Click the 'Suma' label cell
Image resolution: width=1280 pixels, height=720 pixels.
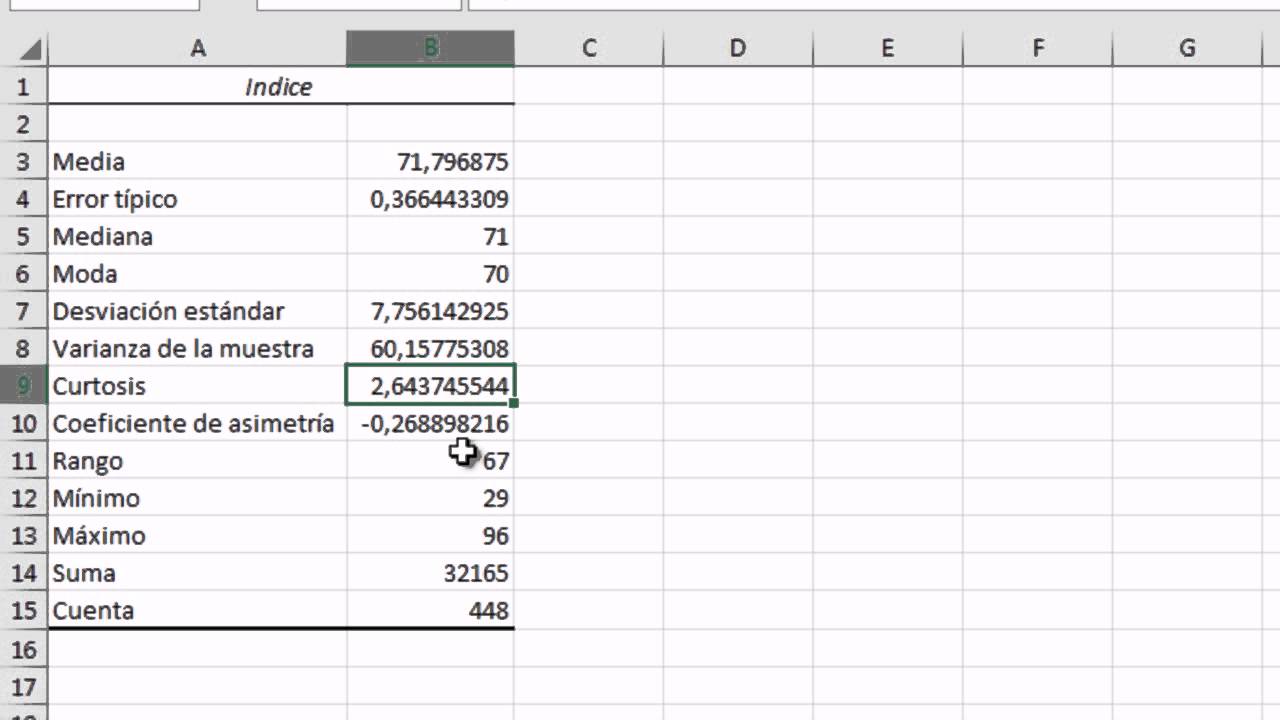tap(197, 573)
